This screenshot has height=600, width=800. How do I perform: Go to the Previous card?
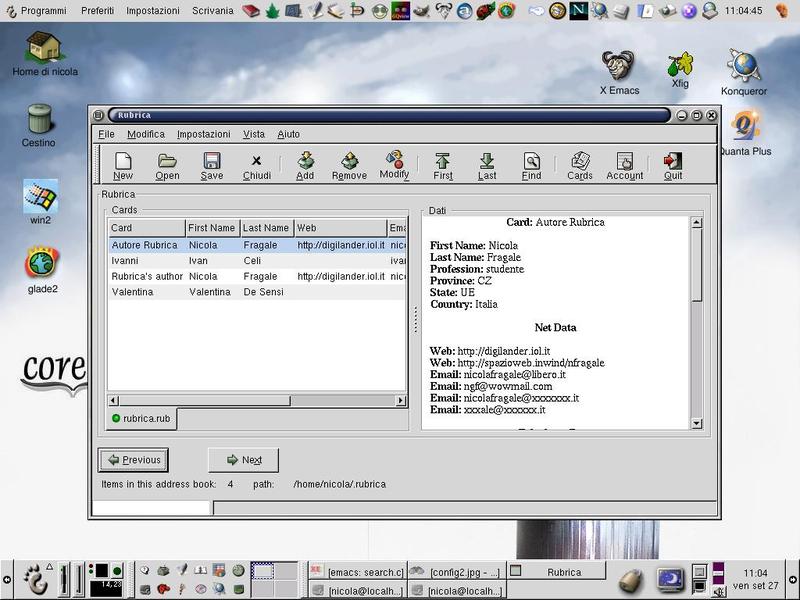pos(133,460)
